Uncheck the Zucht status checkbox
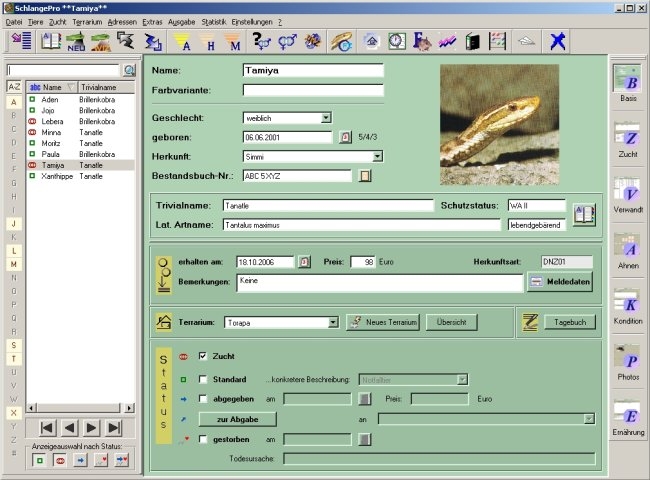 click(203, 356)
